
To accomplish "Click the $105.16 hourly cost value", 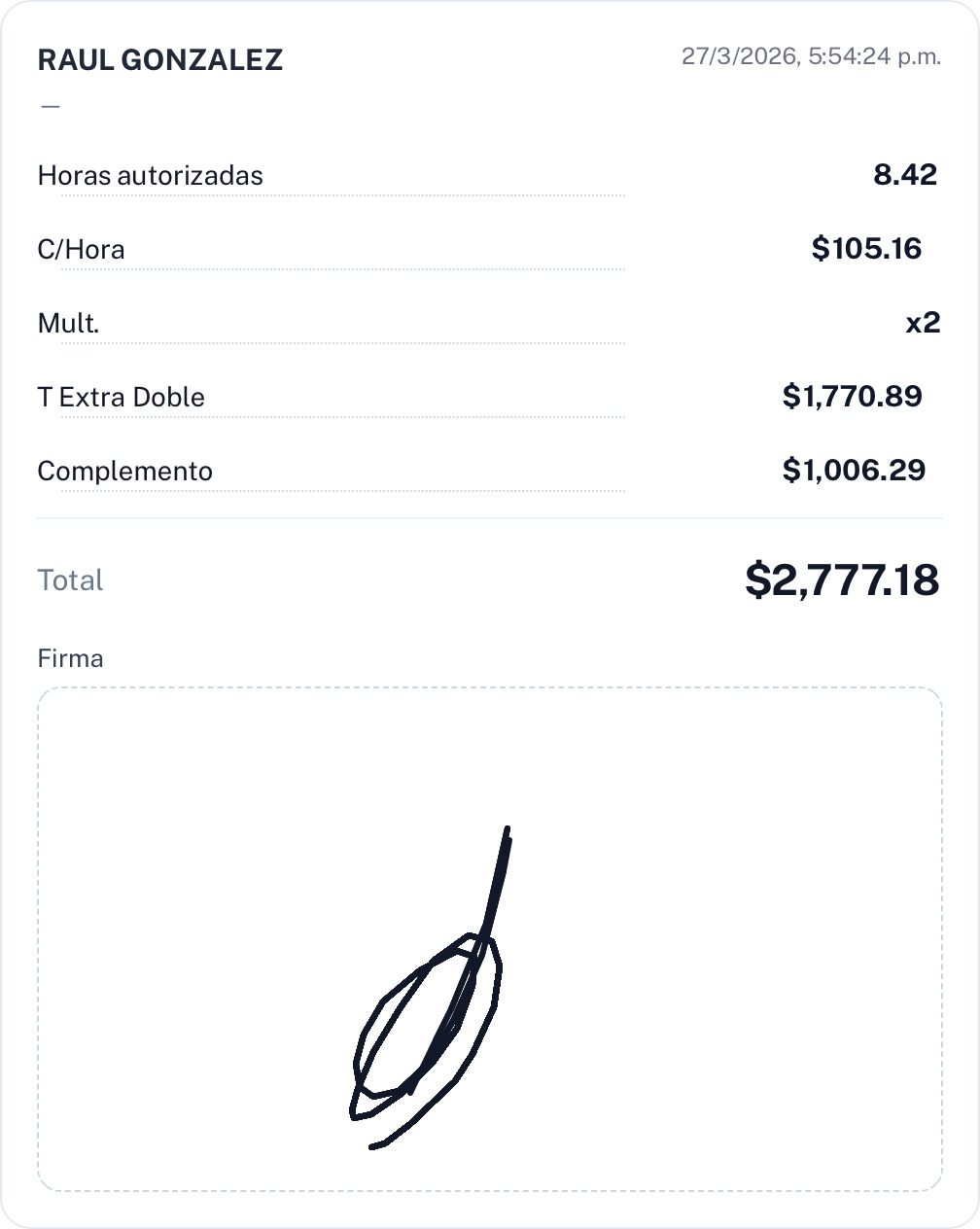I will [x=866, y=249].
